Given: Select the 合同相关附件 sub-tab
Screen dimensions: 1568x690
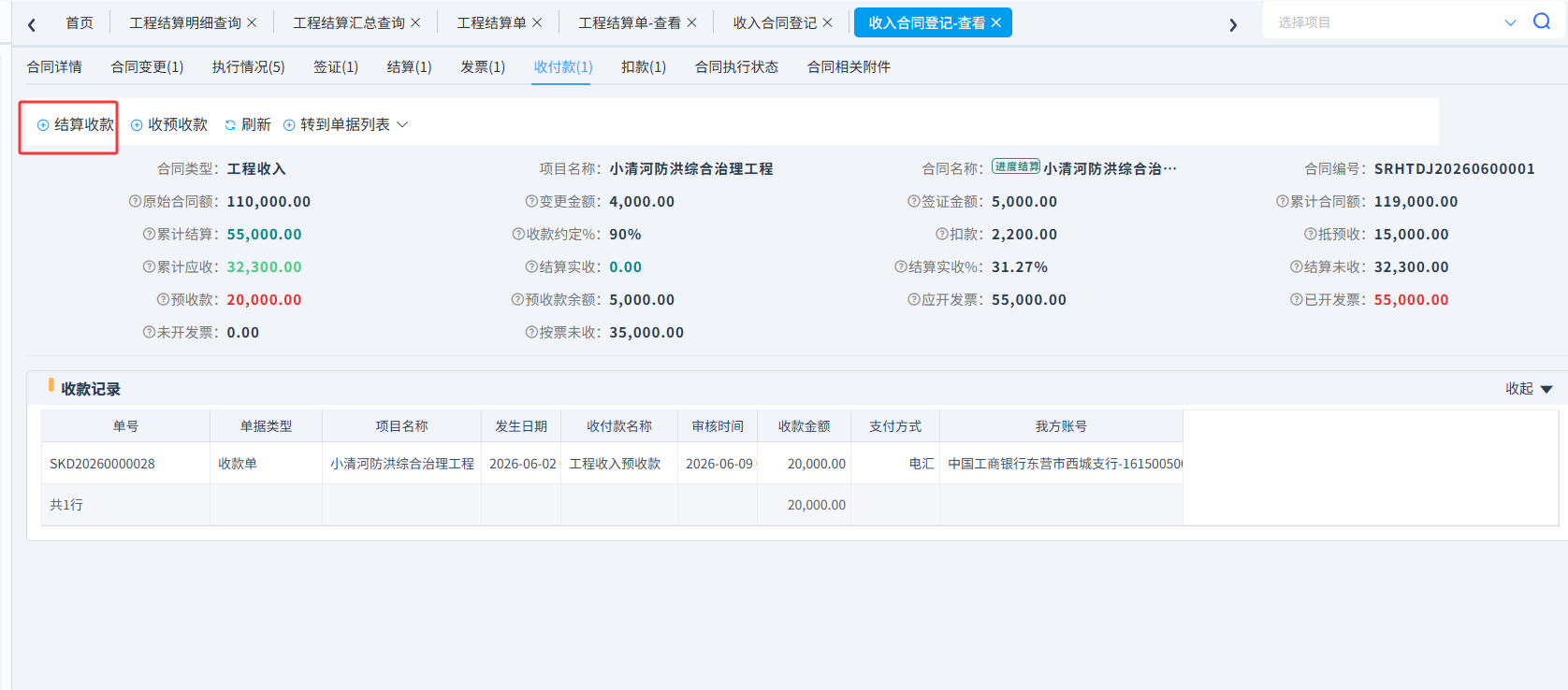Looking at the screenshot, I should coord(849,66).
